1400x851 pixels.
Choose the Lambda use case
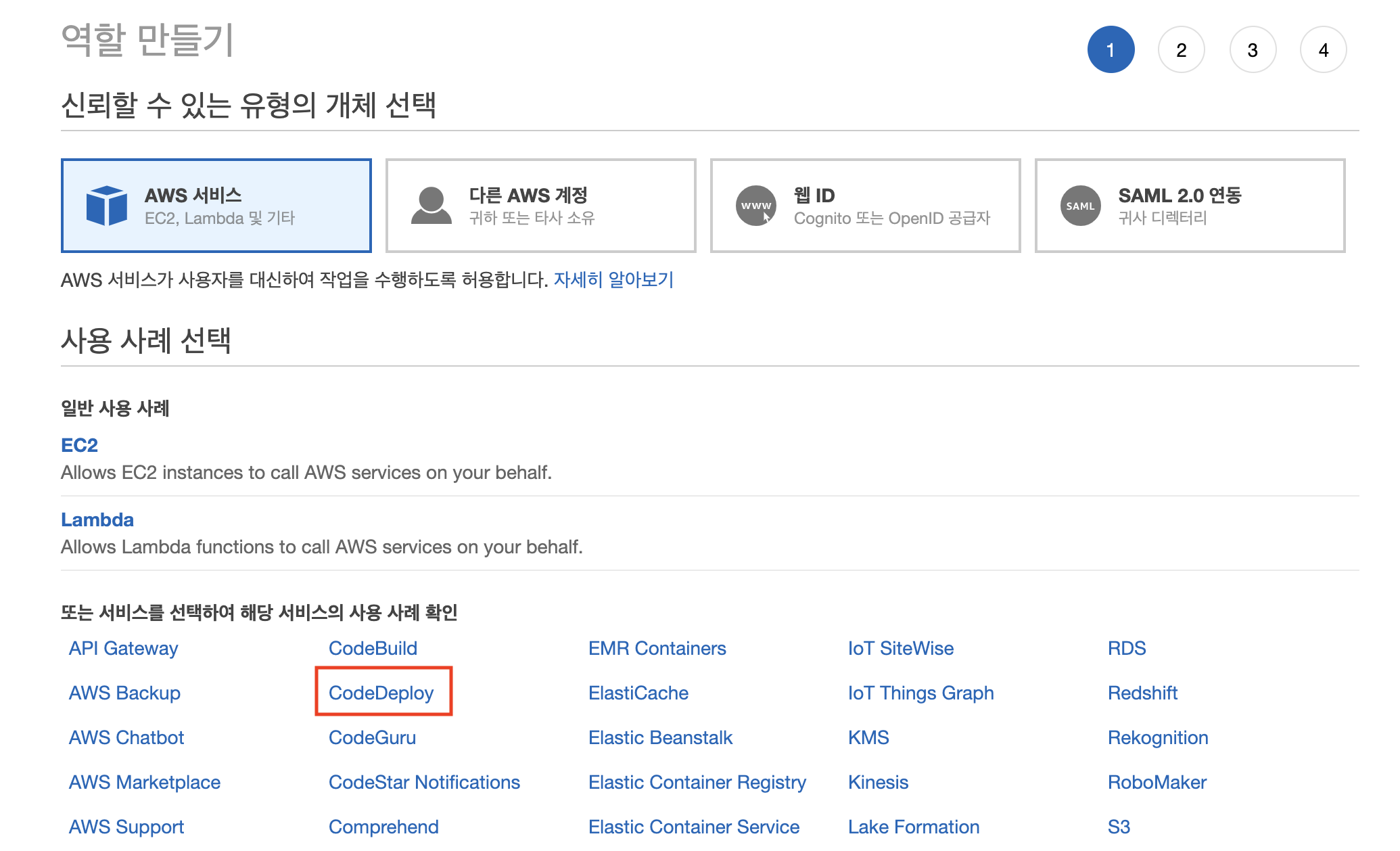click(97, 520)
